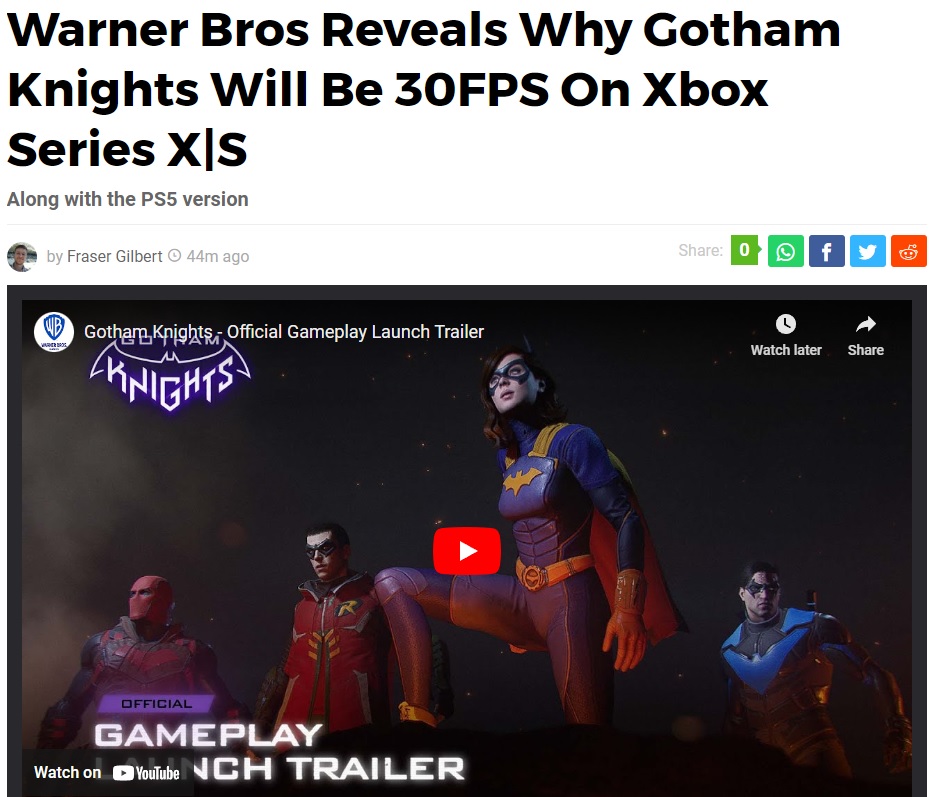Share article via WhatsApp icon

785,251
